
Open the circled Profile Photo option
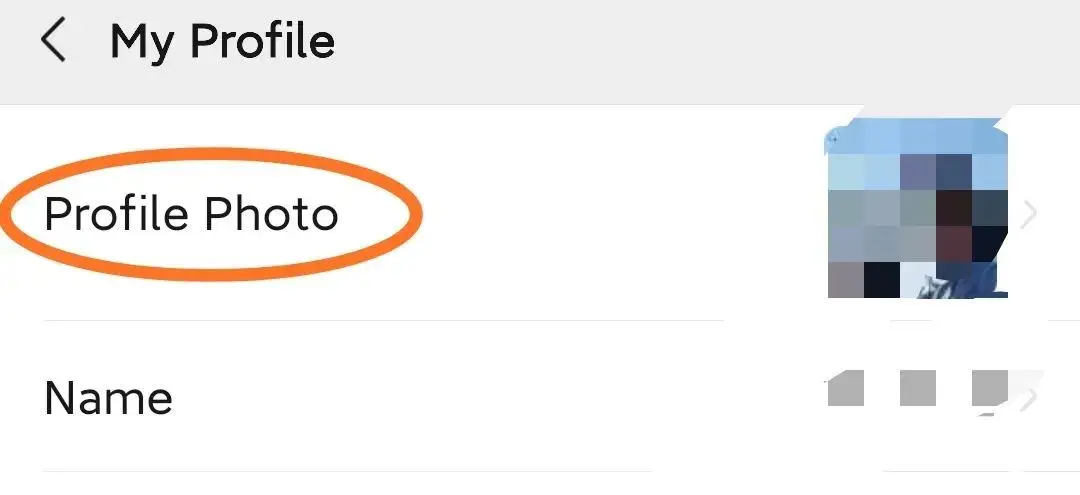(x=211, y=214)
